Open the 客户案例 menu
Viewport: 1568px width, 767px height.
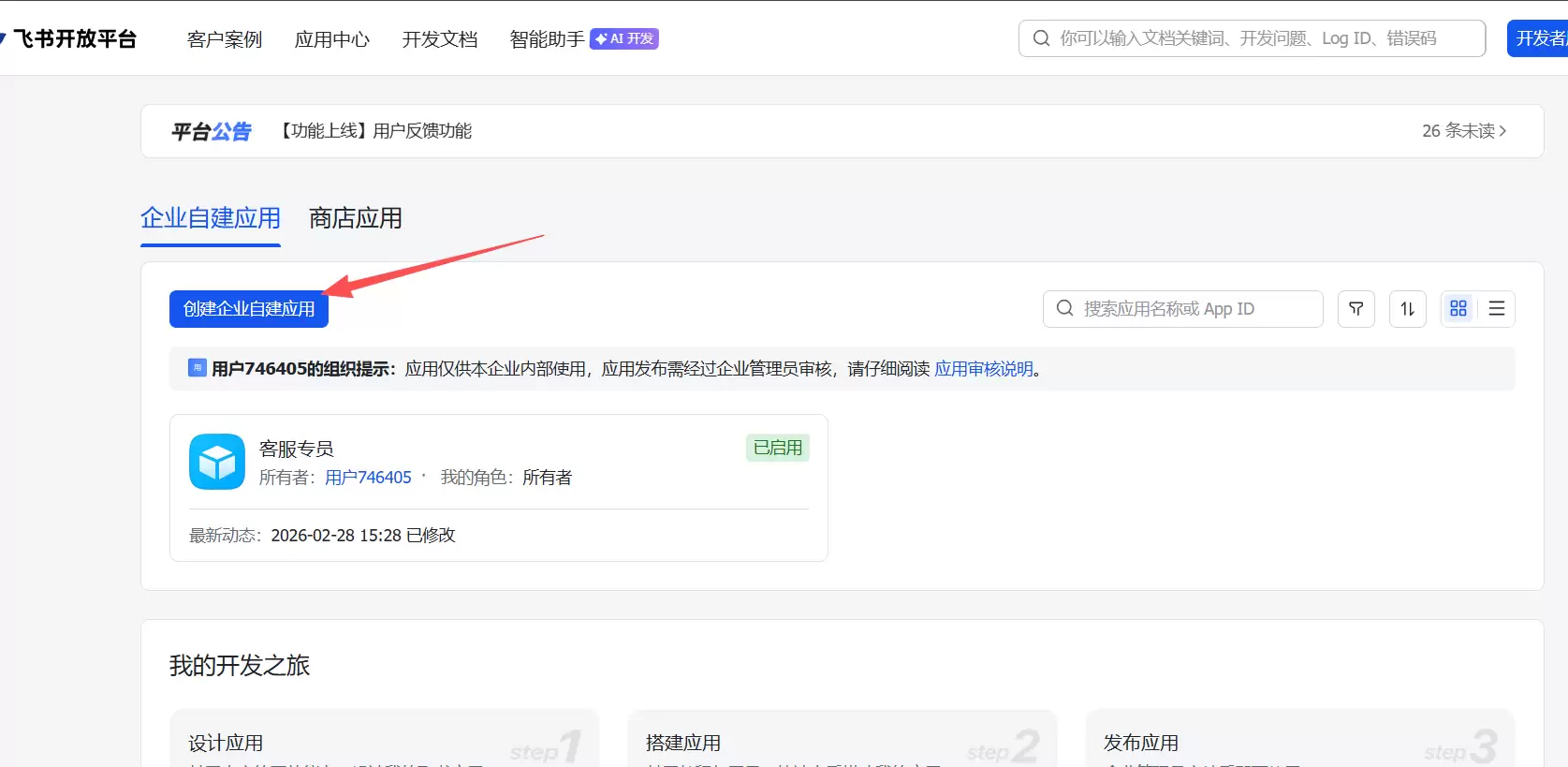coord(225,39)
